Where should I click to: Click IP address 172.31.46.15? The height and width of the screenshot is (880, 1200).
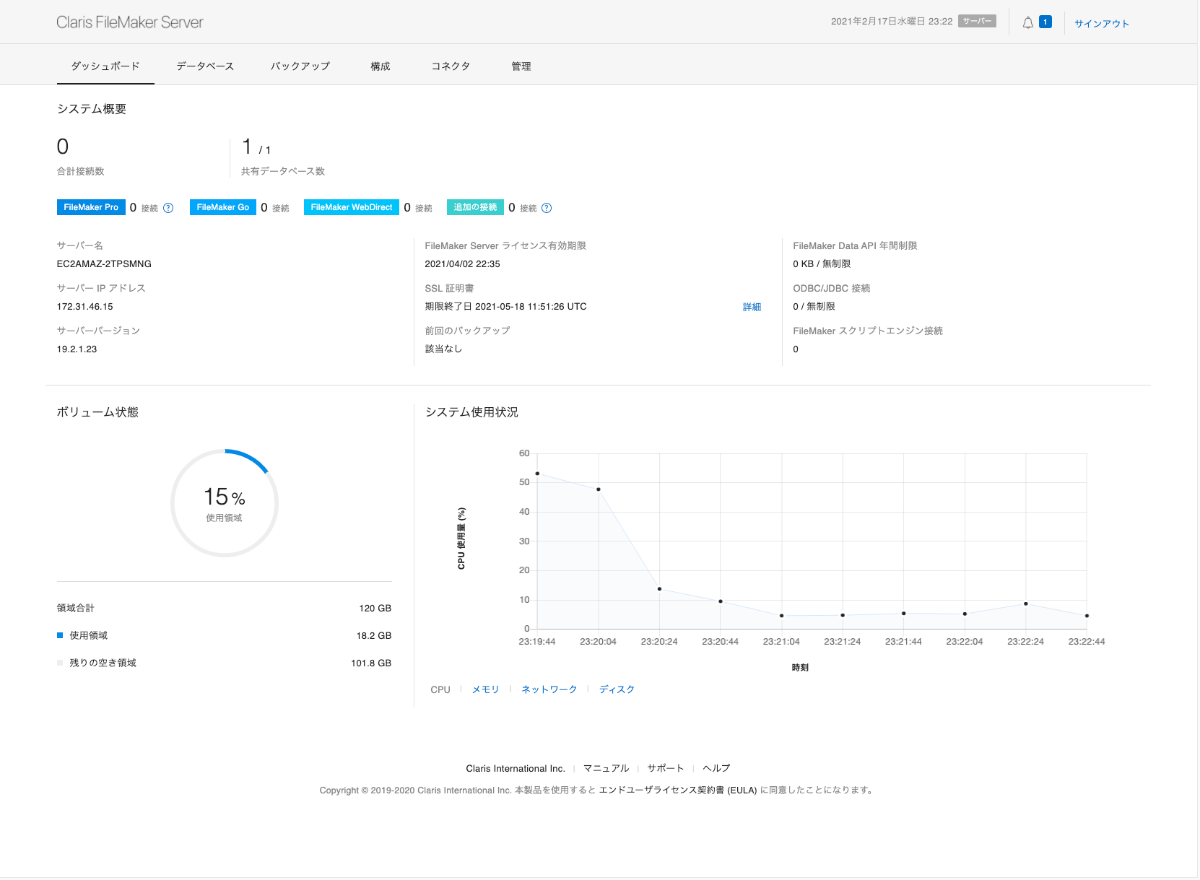[x=85, y=307]
